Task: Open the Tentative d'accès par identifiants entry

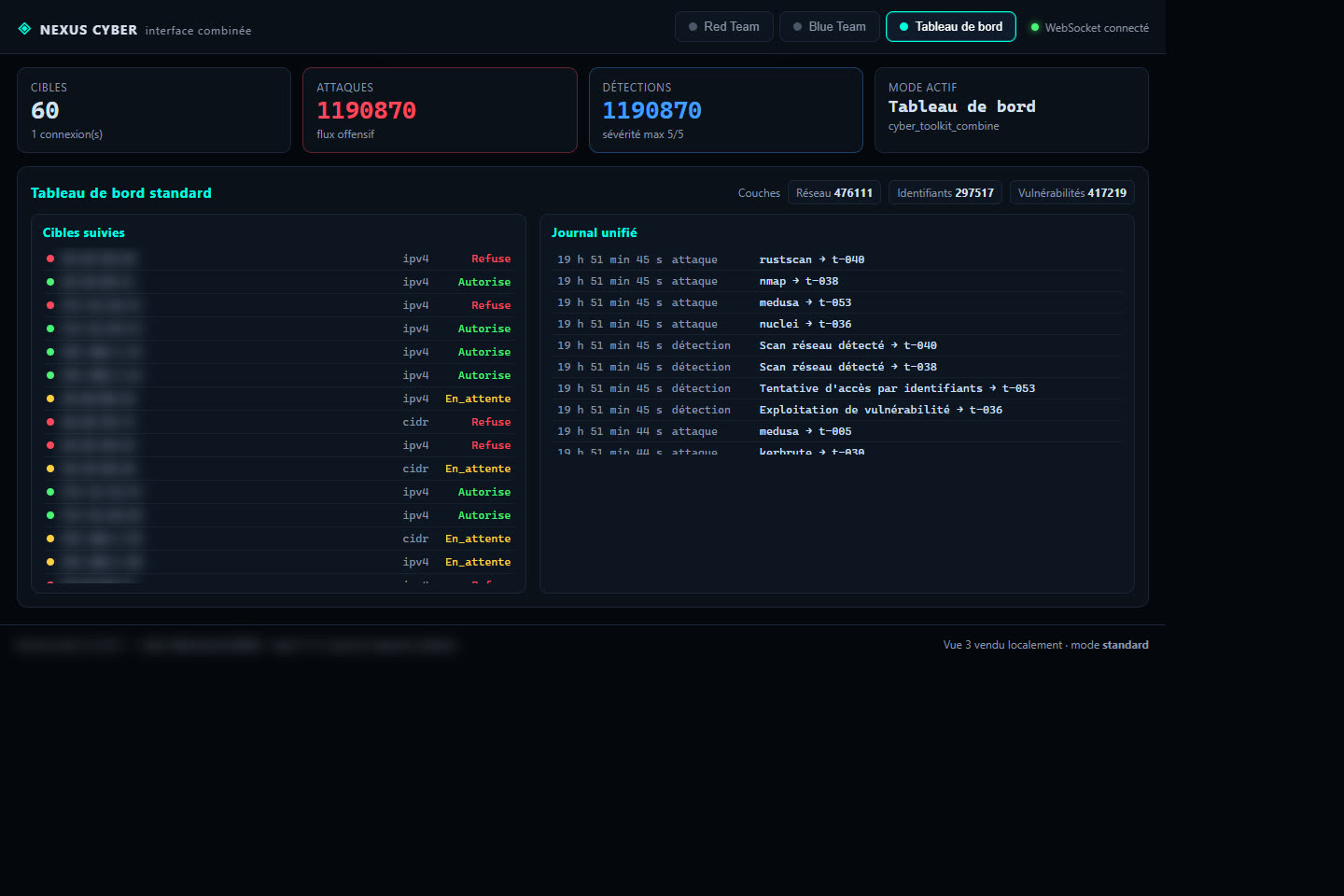Action: tap(837, 388)
